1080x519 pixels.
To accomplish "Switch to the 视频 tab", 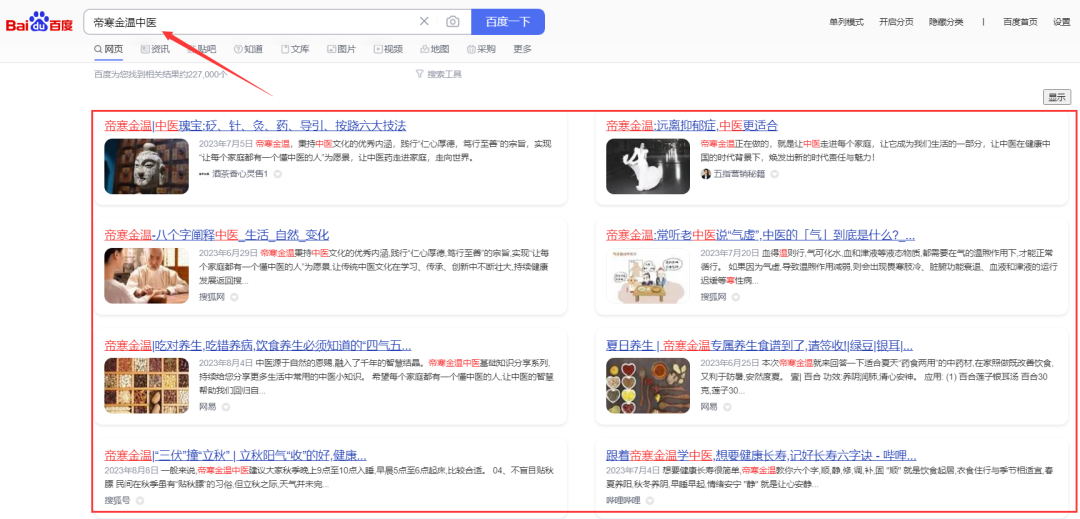I will click(x=388, y=49).
